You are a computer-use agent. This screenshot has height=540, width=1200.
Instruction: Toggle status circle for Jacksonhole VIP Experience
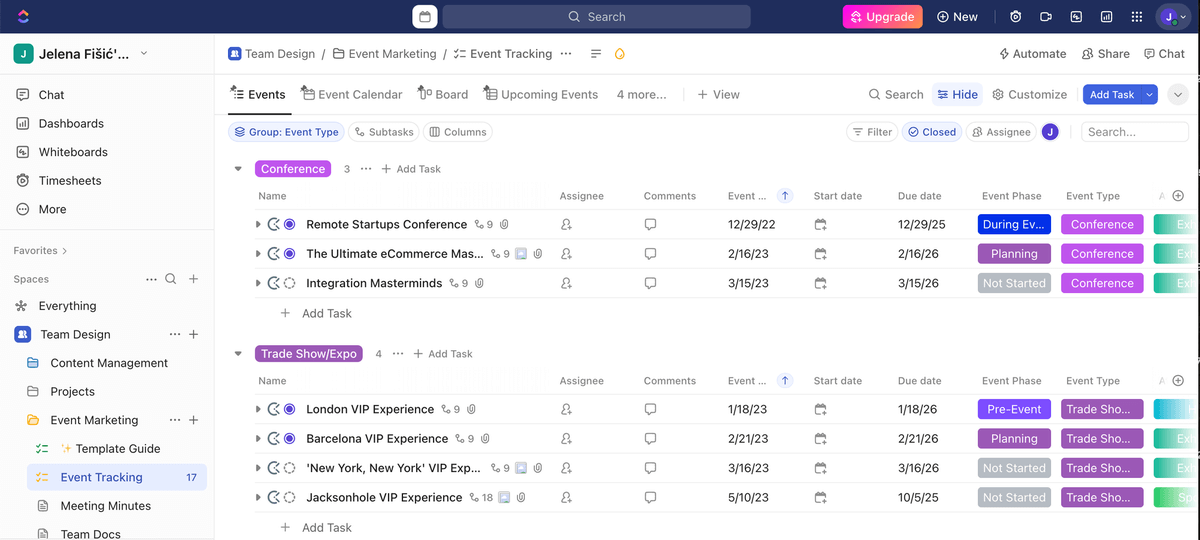point(290,497)
